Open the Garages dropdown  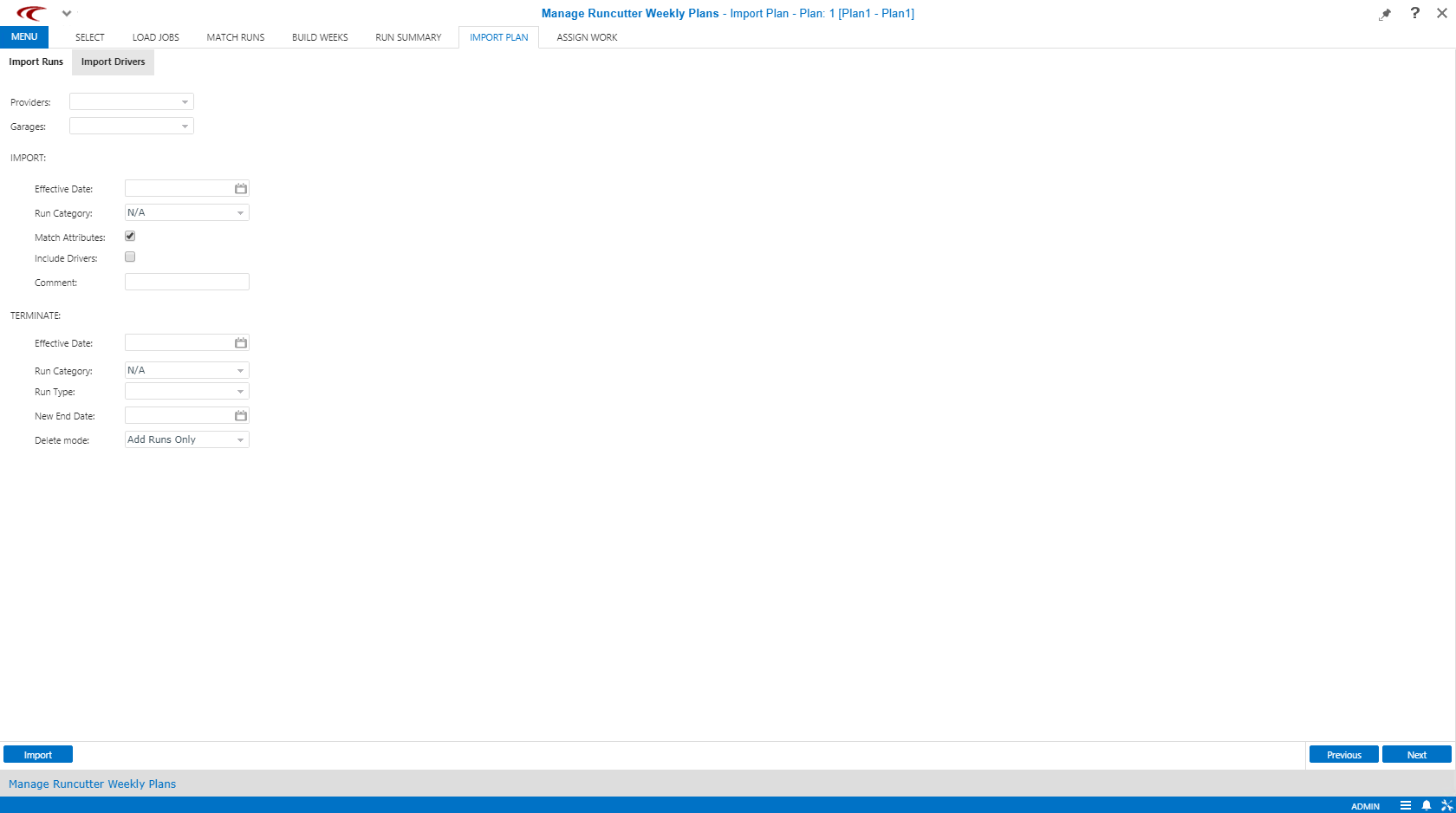[184, 125]
